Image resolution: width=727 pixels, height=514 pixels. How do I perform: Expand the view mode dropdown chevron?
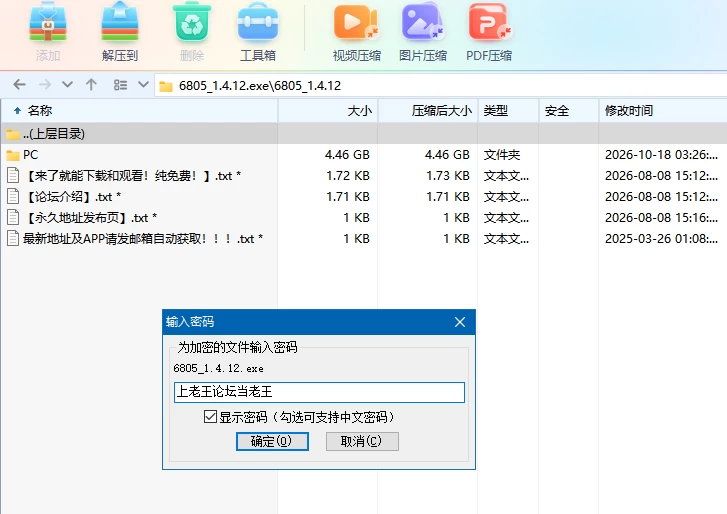click(x=143, y=85)
